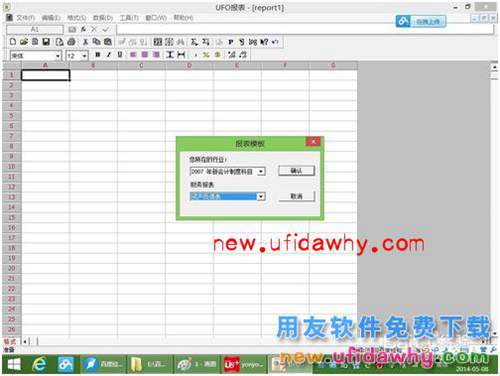The image size is (500, 376).
Task: Close the 报表模板 dialog
Action: 313,142
